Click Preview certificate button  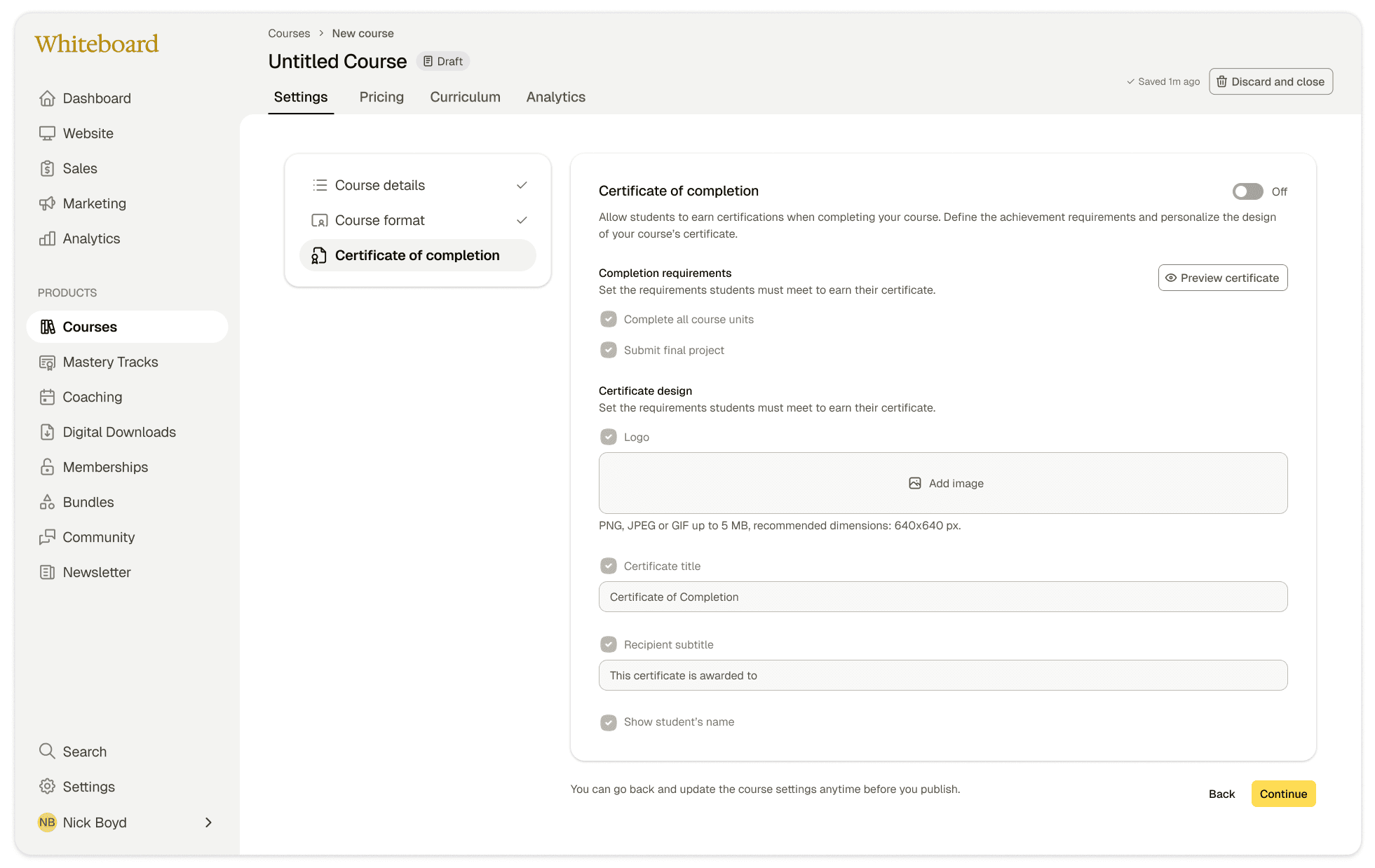click(x=1222, y=278)
